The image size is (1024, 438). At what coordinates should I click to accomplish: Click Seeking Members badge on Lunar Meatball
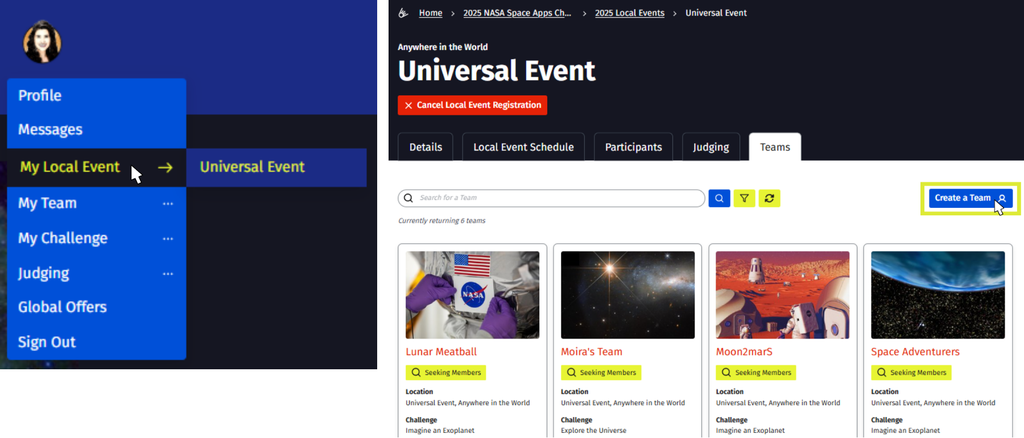click(446, 373)
